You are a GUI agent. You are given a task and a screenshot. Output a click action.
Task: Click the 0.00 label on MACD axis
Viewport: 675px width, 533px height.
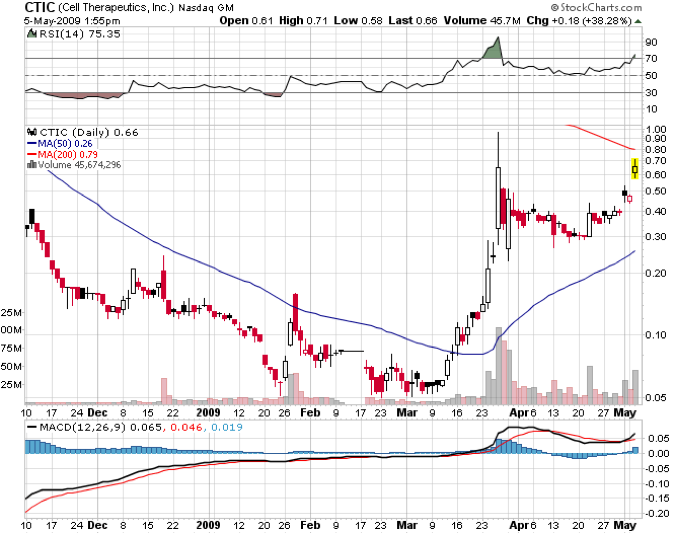tap(659, 453)
